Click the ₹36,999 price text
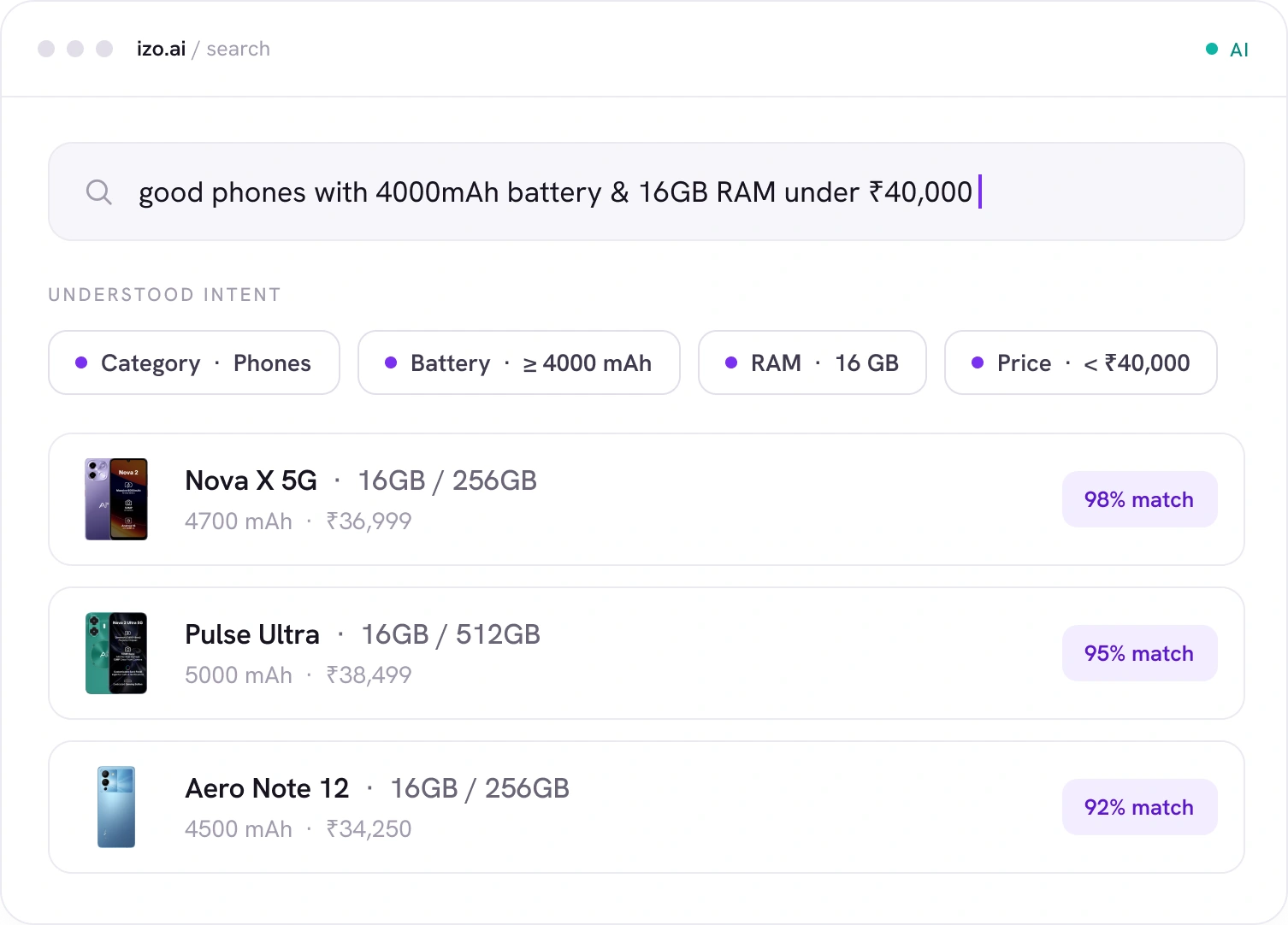Viewport: 1288px width, 925px height. coord(369,521)
